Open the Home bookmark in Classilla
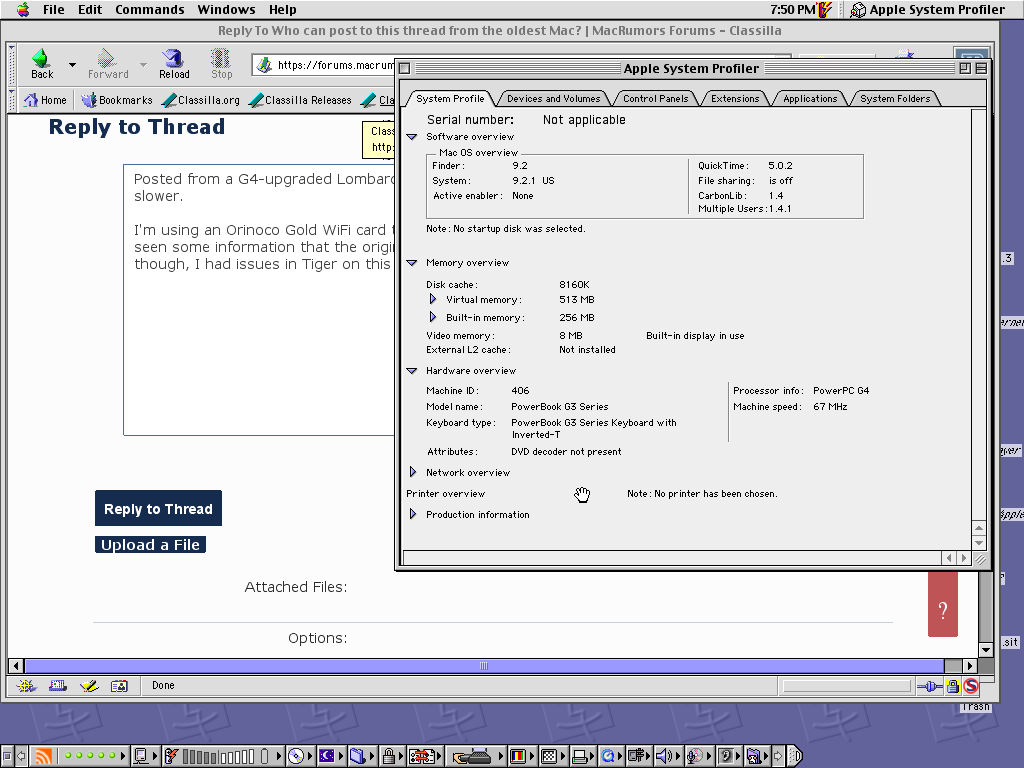The height and width of the screenshot is (768, 1024). (x=45, y=100)
